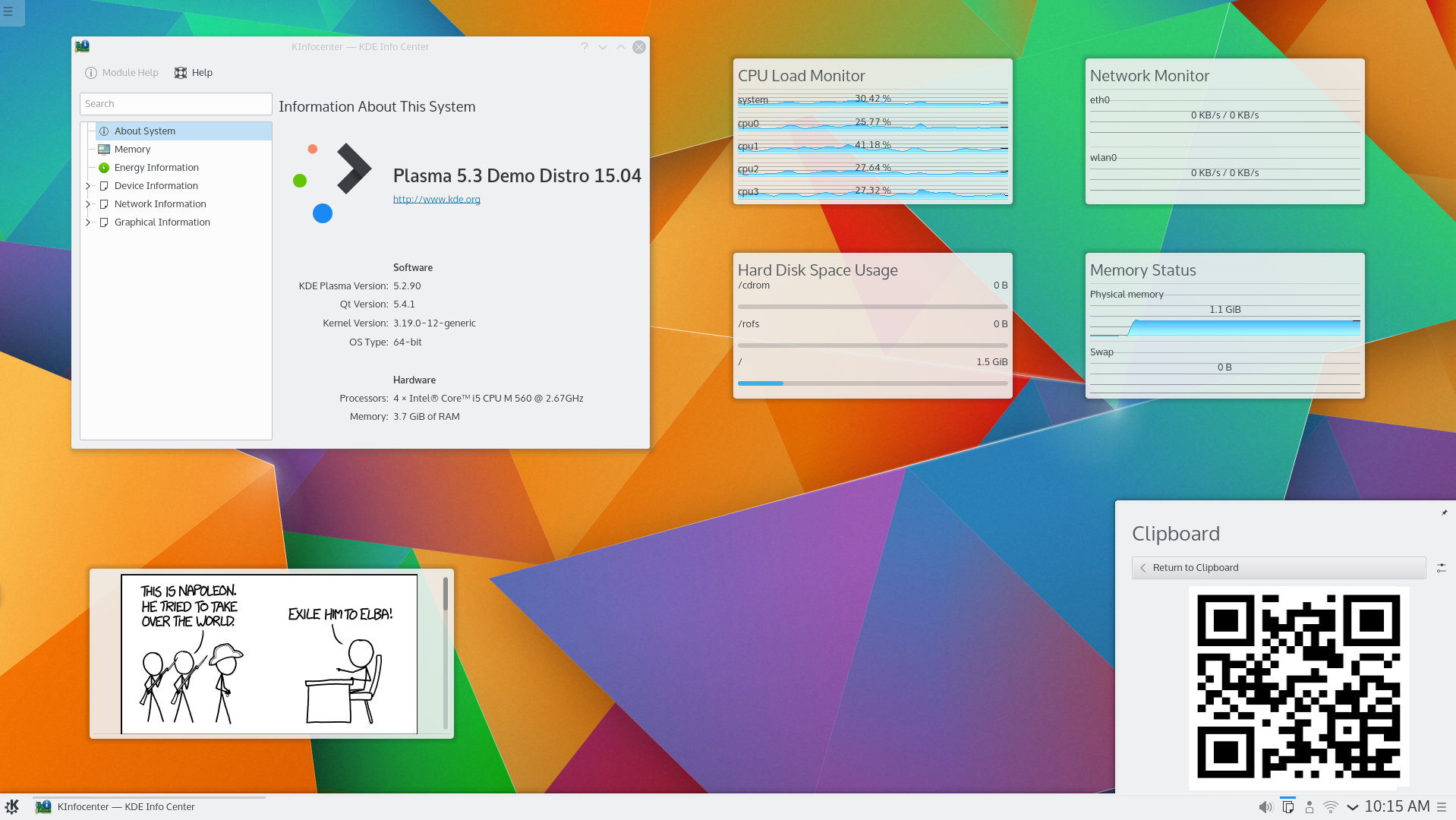Expand the Network Information tree node
This screenshot has height=820, width=1456.
(x=88, y=204)
